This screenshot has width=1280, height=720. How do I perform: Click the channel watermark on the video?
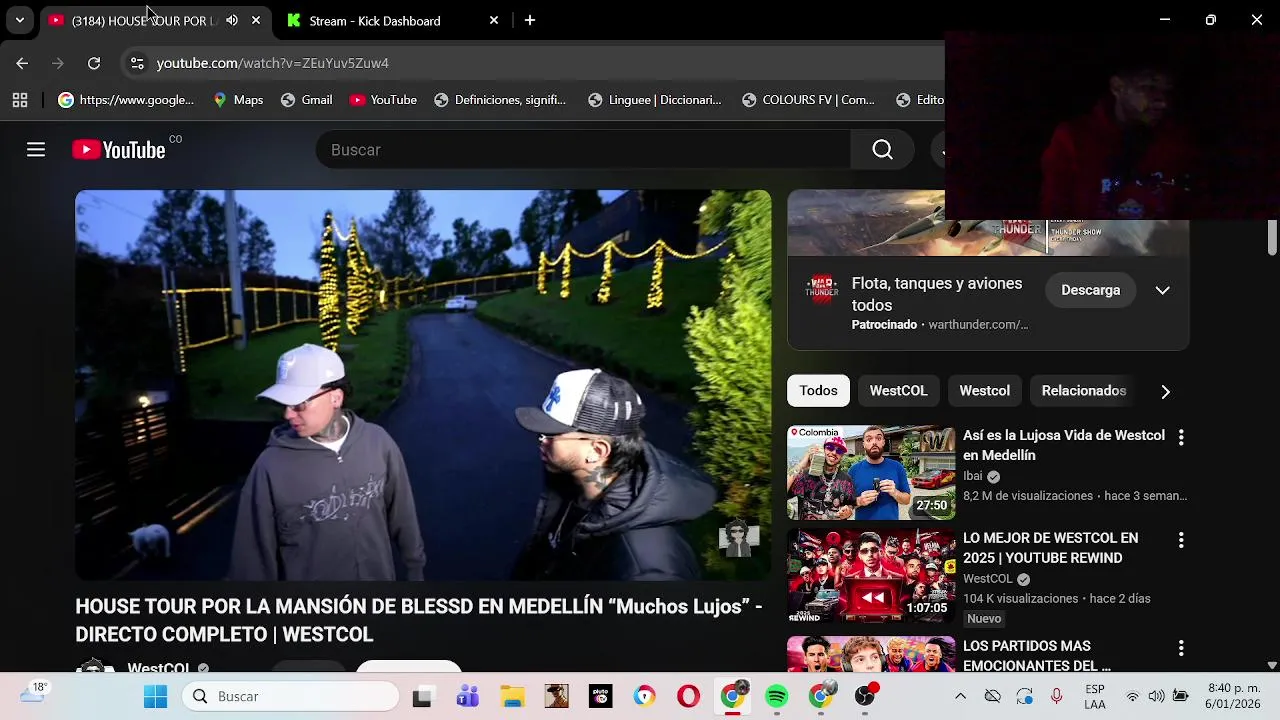click(x=739, y=538)
